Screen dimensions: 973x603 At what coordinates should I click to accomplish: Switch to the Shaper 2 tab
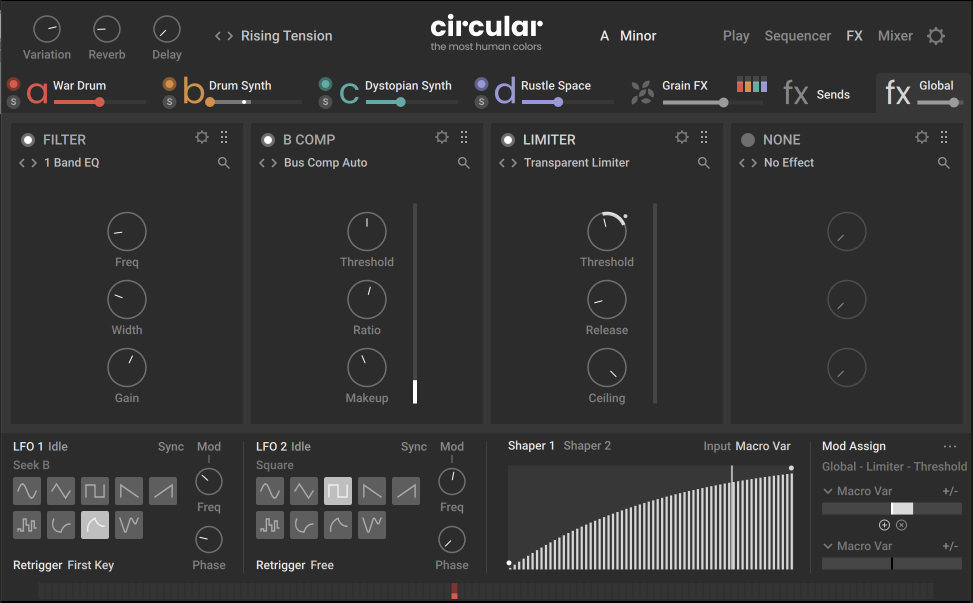(587, 445)
